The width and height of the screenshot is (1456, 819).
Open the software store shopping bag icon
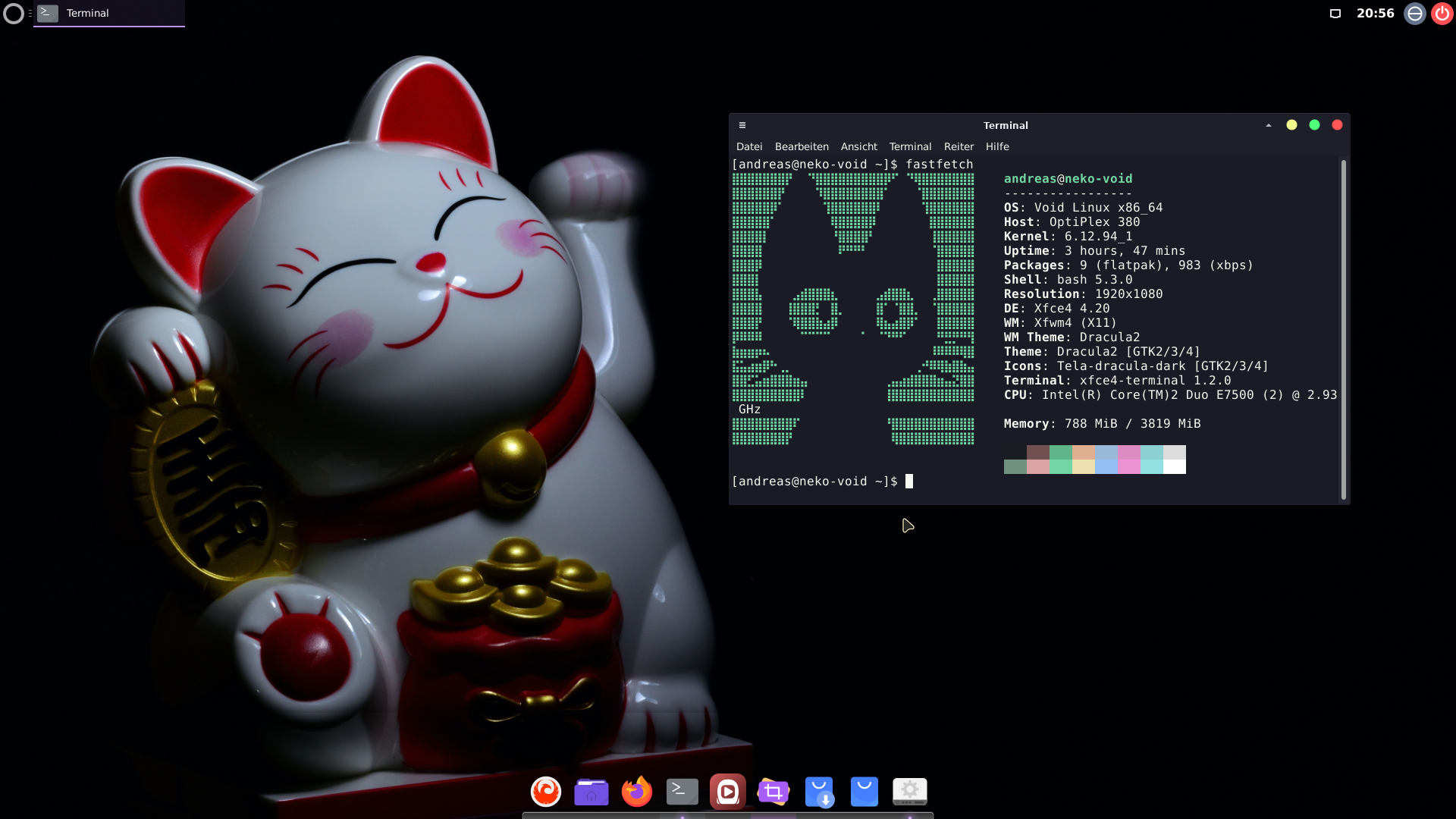click(x=864, y=792)
